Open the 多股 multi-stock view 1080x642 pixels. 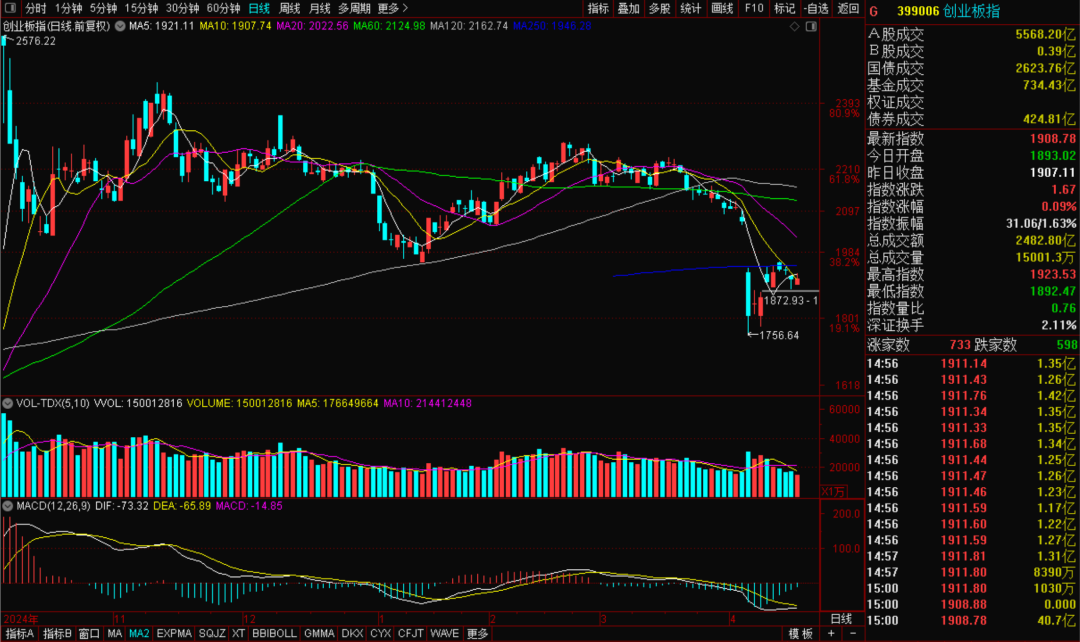click(660, 8)
